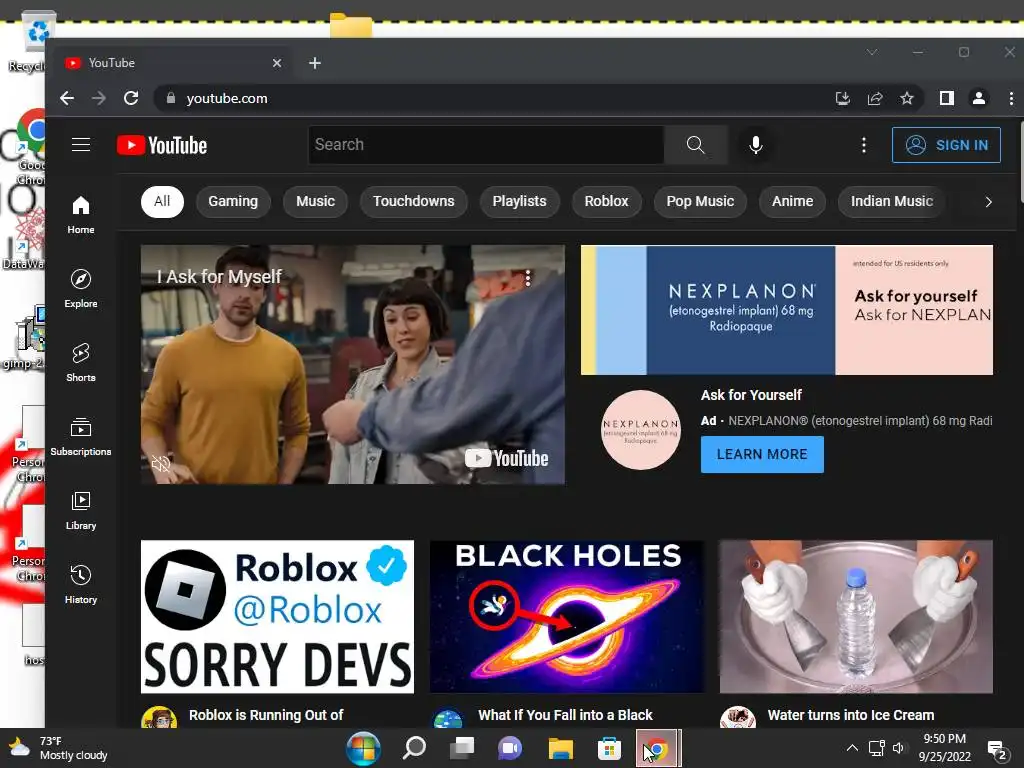Image resolution: width=1024 pixels, height=768 pixels.
Task: Click the volume speaker tray icon
Action: coord(899,748)
